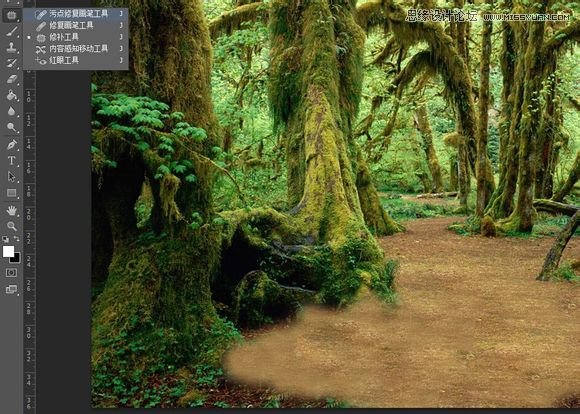Select the Brush tool
Screen dimensions: 580x414
tap(11, 31)
